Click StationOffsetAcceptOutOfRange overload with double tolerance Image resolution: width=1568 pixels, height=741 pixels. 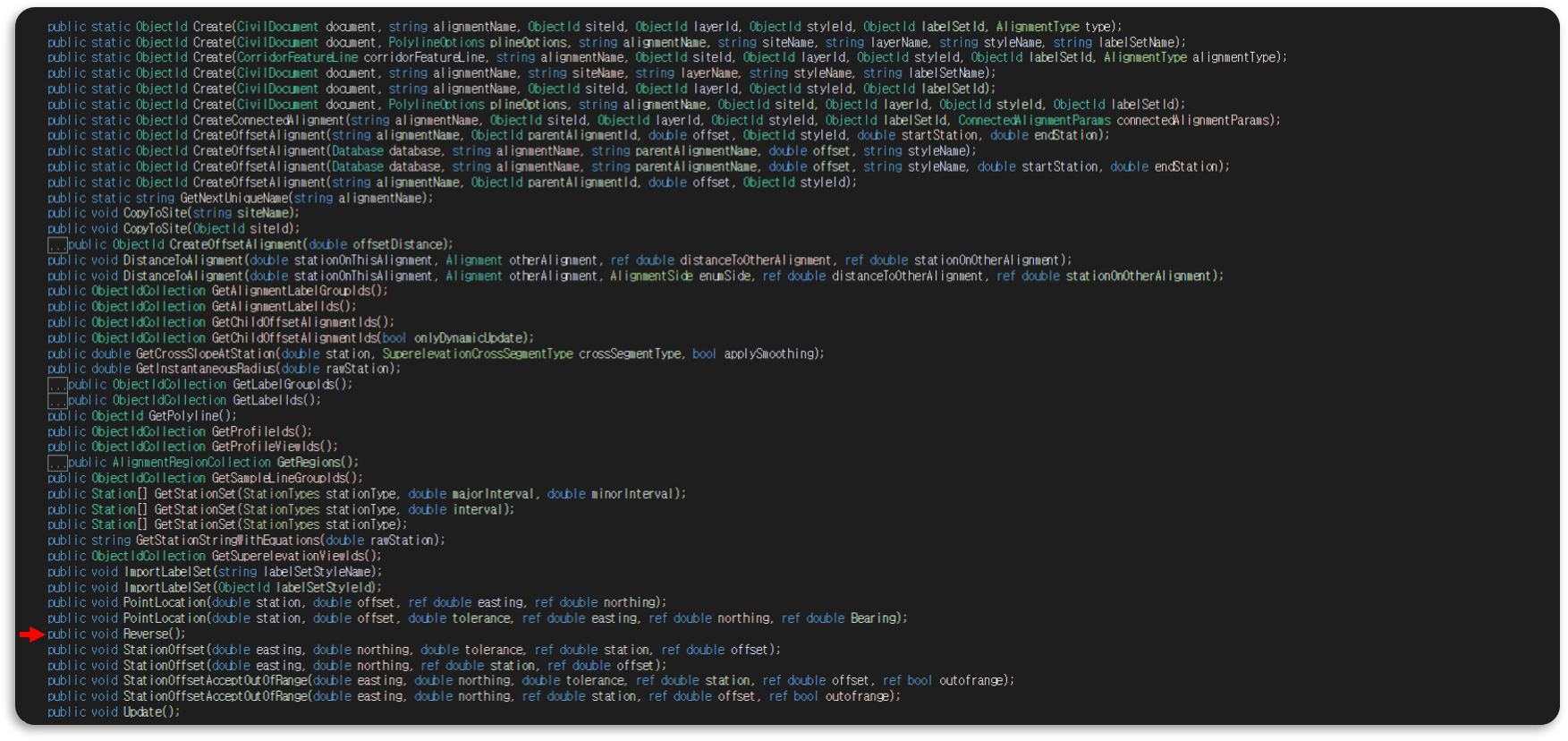(531, 680)
